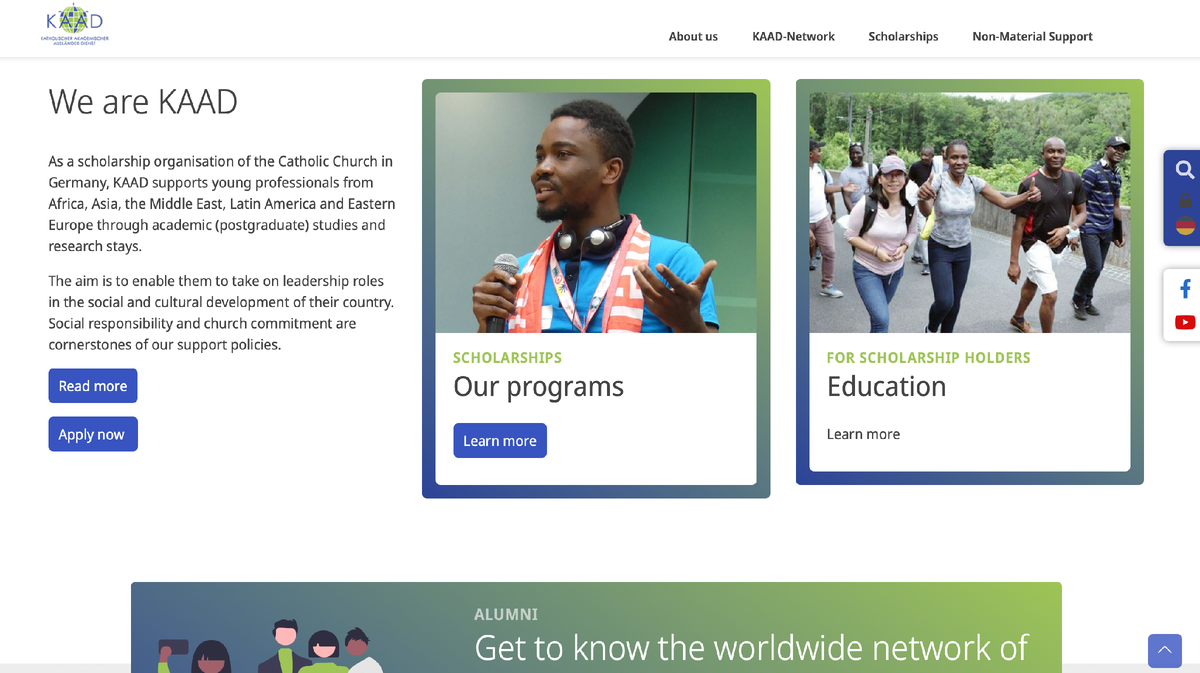Click the worldwide network banner heading
This screenshot has width=1200, height=673.
coord(751,648)
